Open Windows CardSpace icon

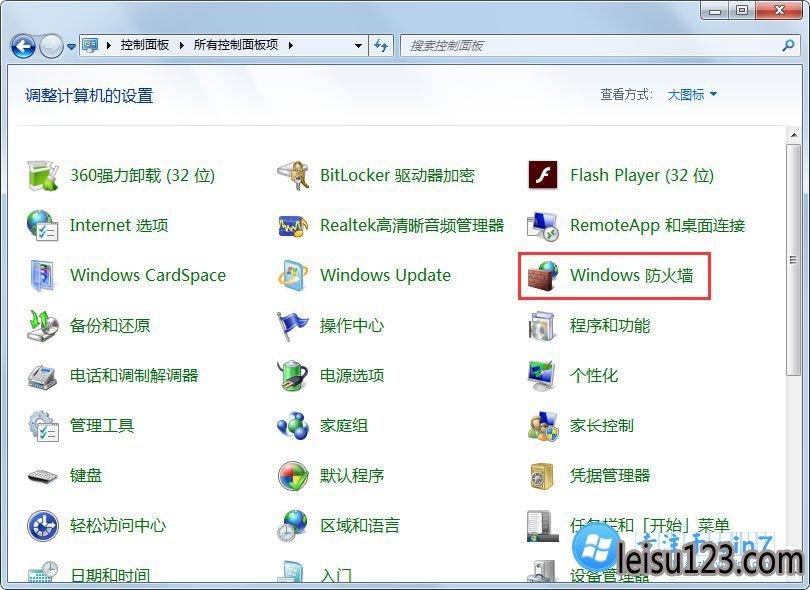[x=43, y=275]
